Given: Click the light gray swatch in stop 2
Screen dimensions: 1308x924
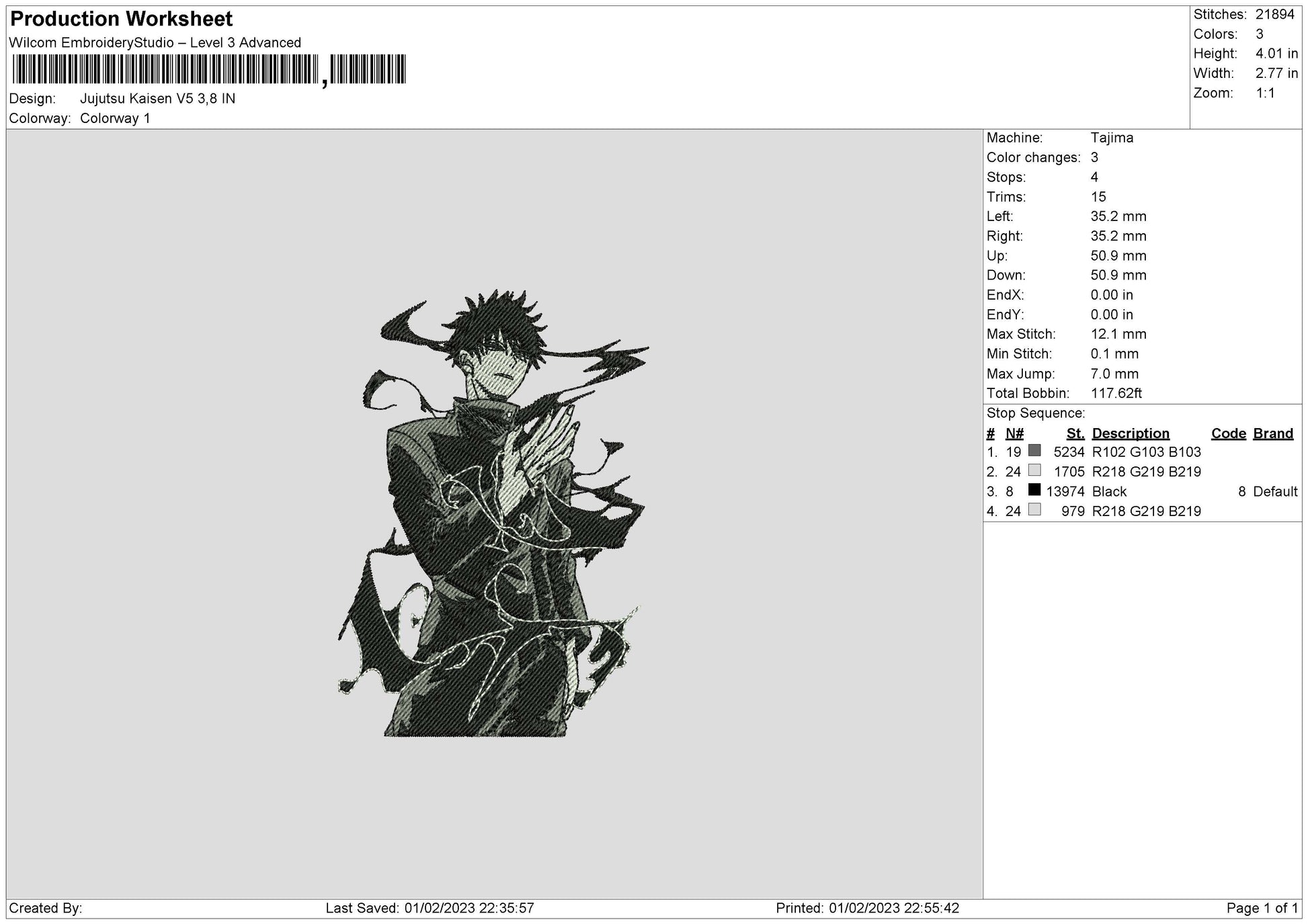Looking at the screenshot, I should point(1034,470).
